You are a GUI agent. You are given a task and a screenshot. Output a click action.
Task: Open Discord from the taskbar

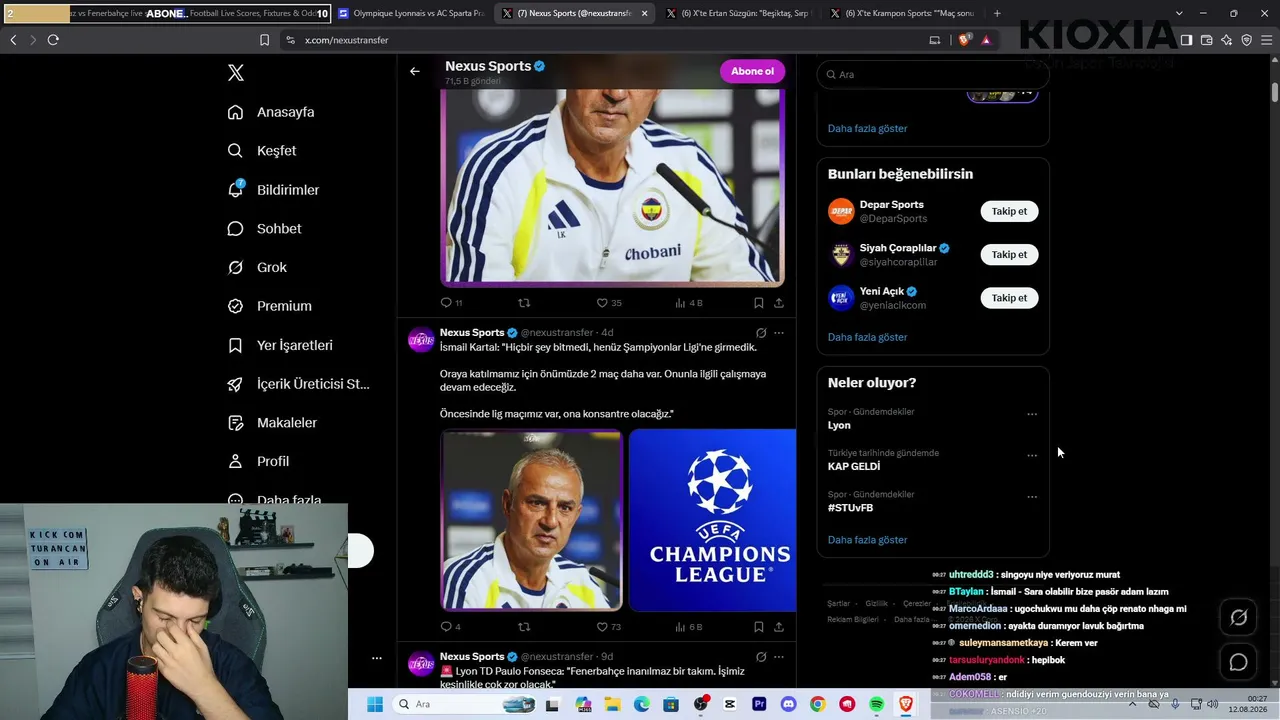point(788,704)
